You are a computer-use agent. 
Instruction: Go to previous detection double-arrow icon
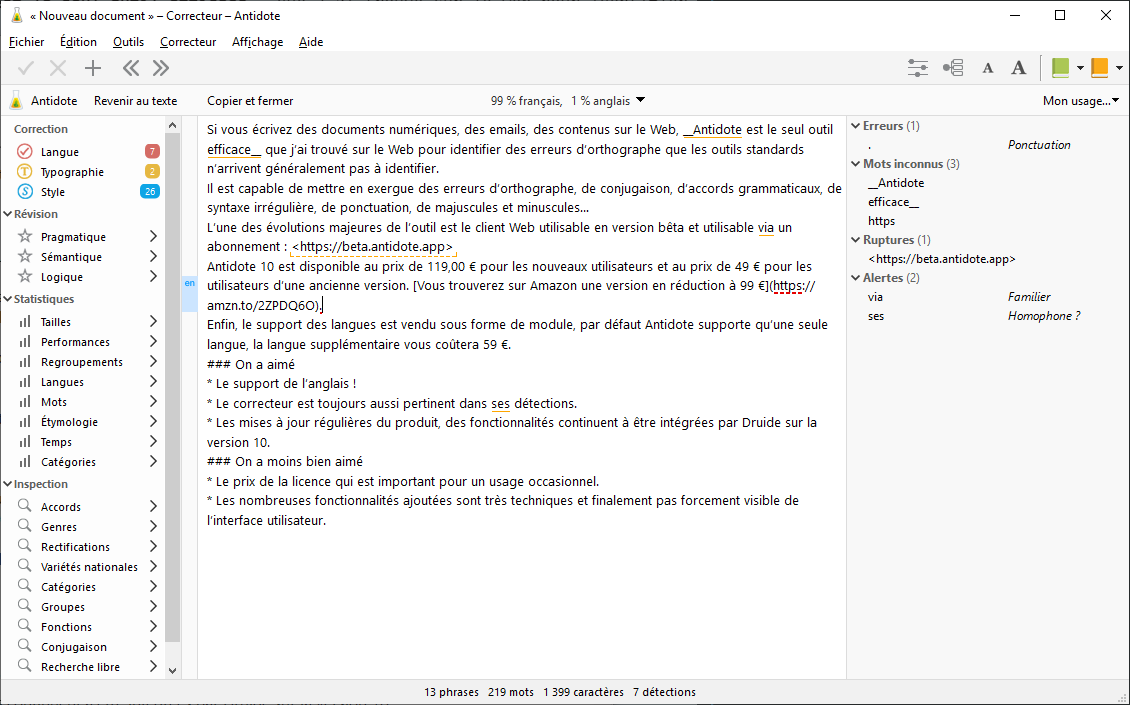pyautogui.click(x=130, y=68)
